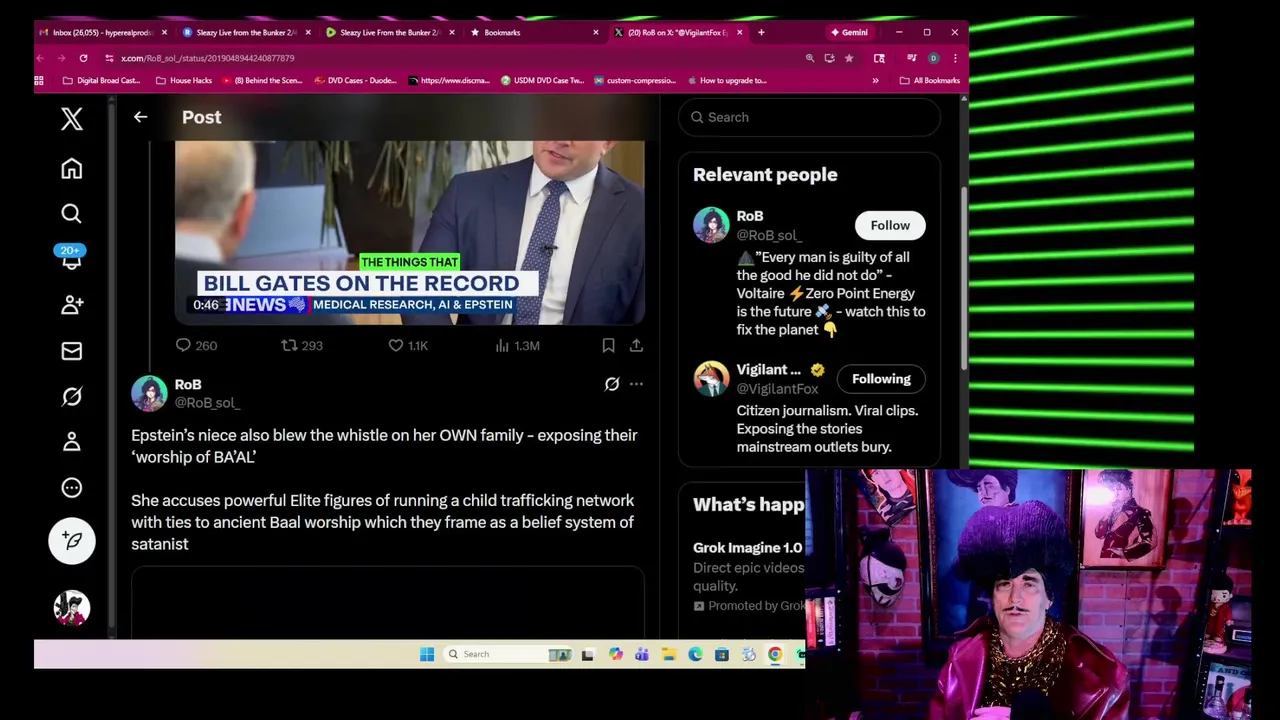
Task: Open Messages envelope icon
Action: pos(71,351)
